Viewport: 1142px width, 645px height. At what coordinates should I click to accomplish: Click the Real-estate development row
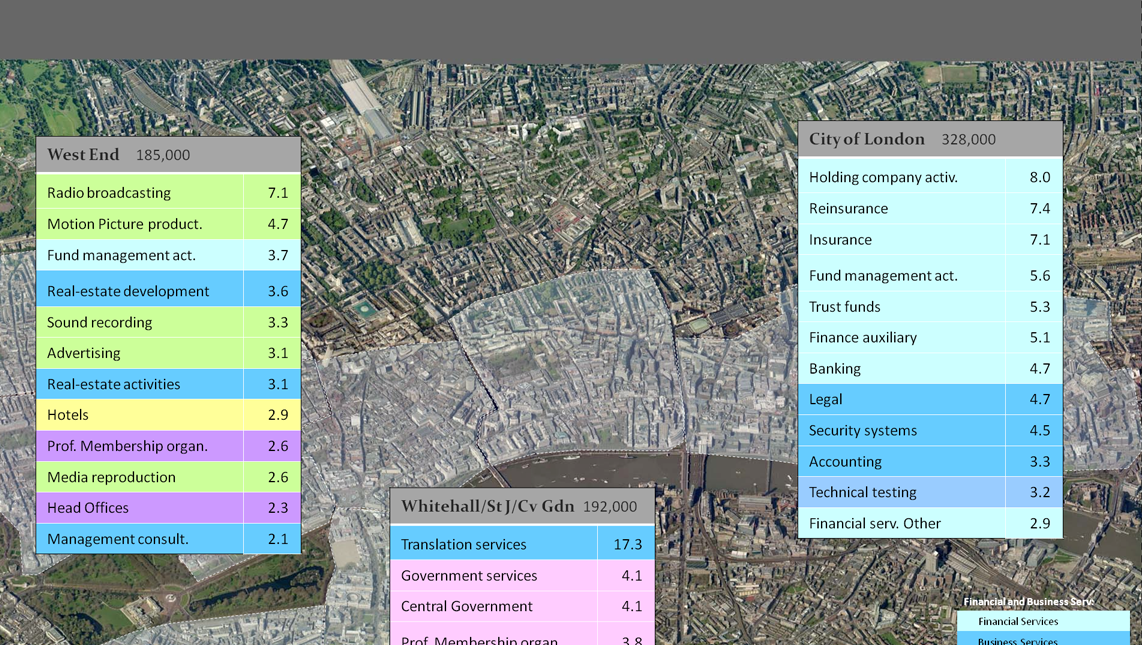tap(140, 289)
